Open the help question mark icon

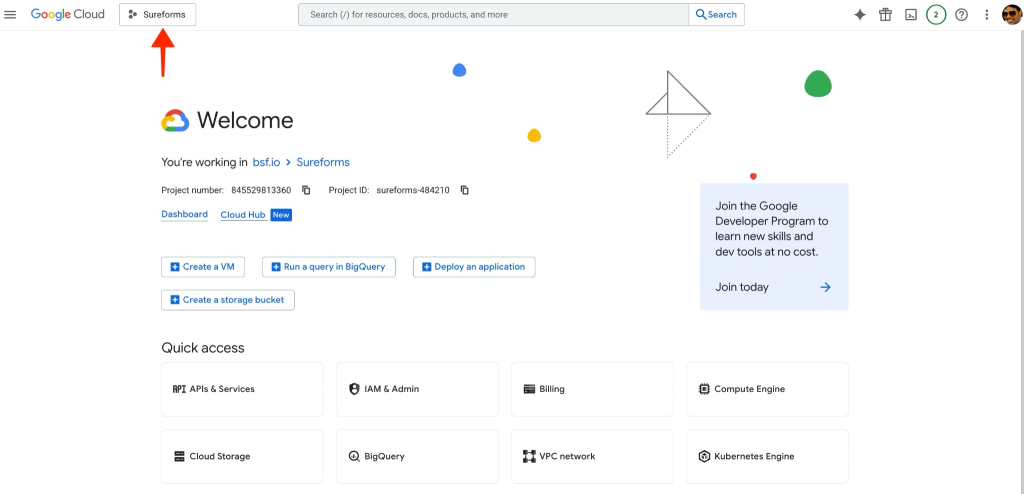click(x=961, y=14)
